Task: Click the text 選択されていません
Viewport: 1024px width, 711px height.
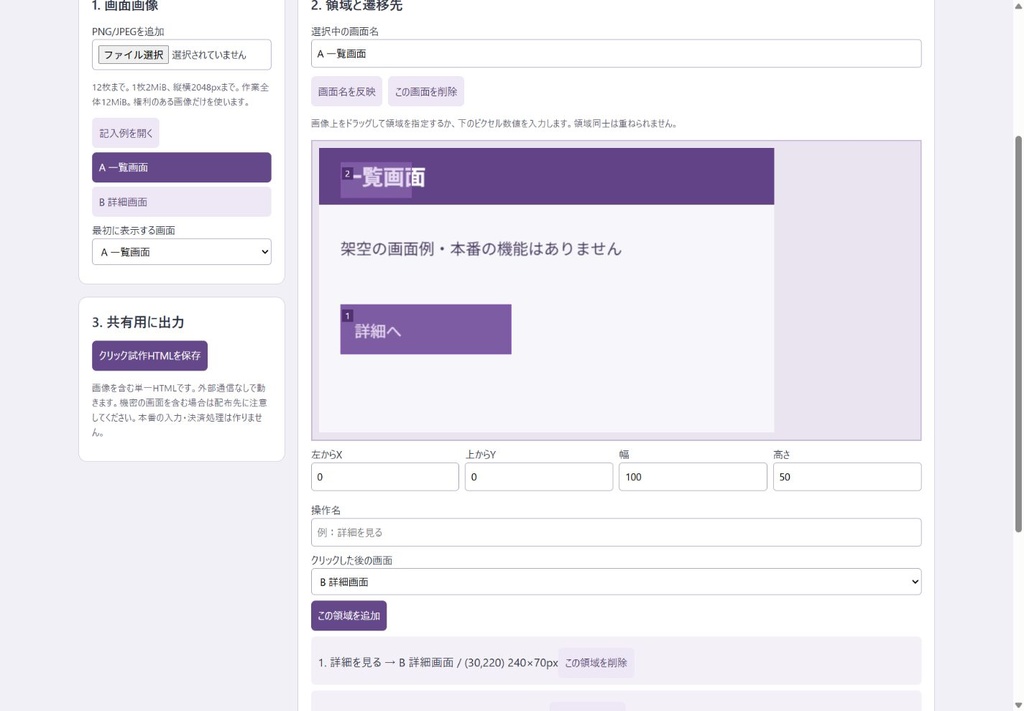Action: 209,55
